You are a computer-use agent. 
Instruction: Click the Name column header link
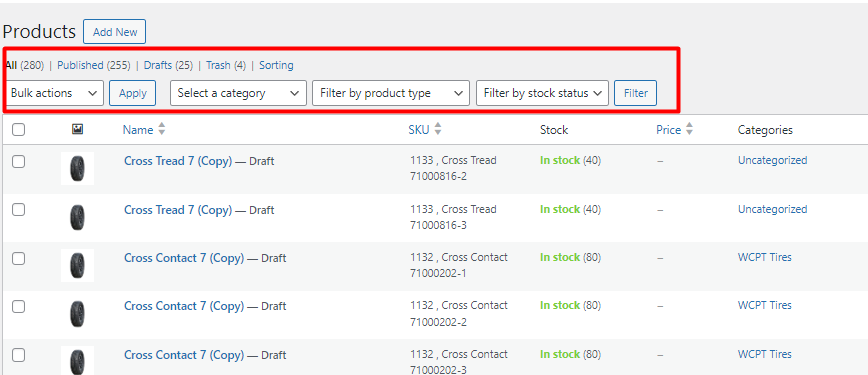pyautogui.click(x=138, y=130)
